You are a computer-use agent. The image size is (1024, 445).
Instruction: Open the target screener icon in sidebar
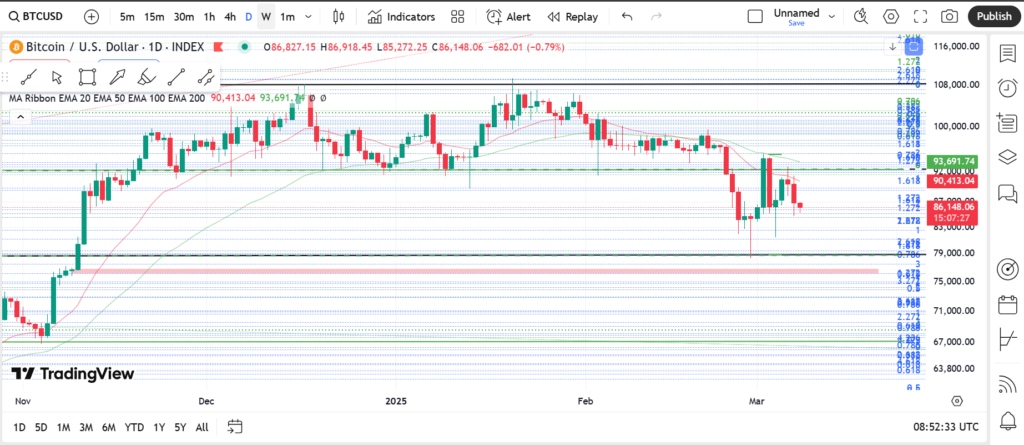point(1007,269)
